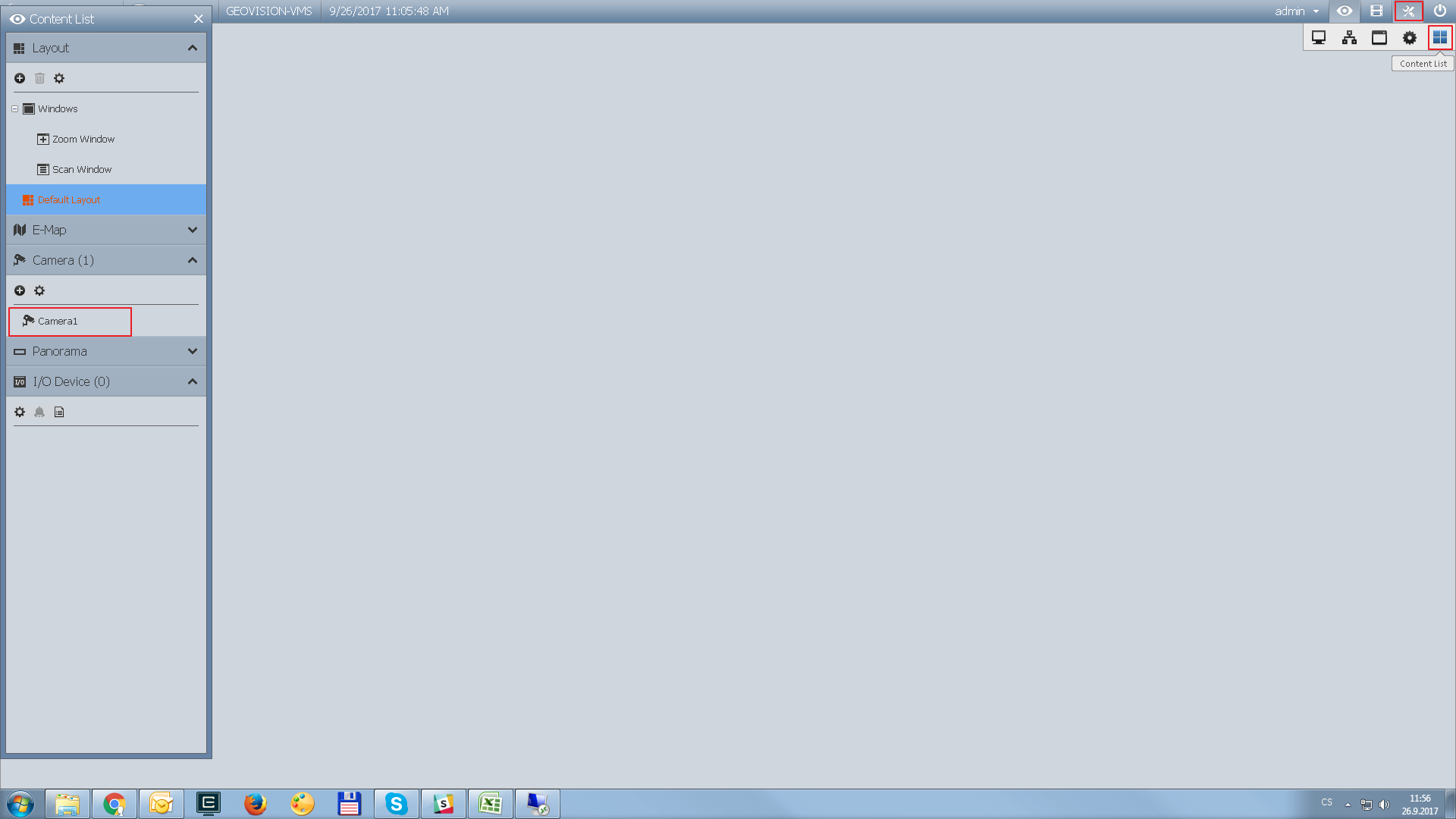
Task: Click the add layout plus icon
Action: tap(20, 78)
